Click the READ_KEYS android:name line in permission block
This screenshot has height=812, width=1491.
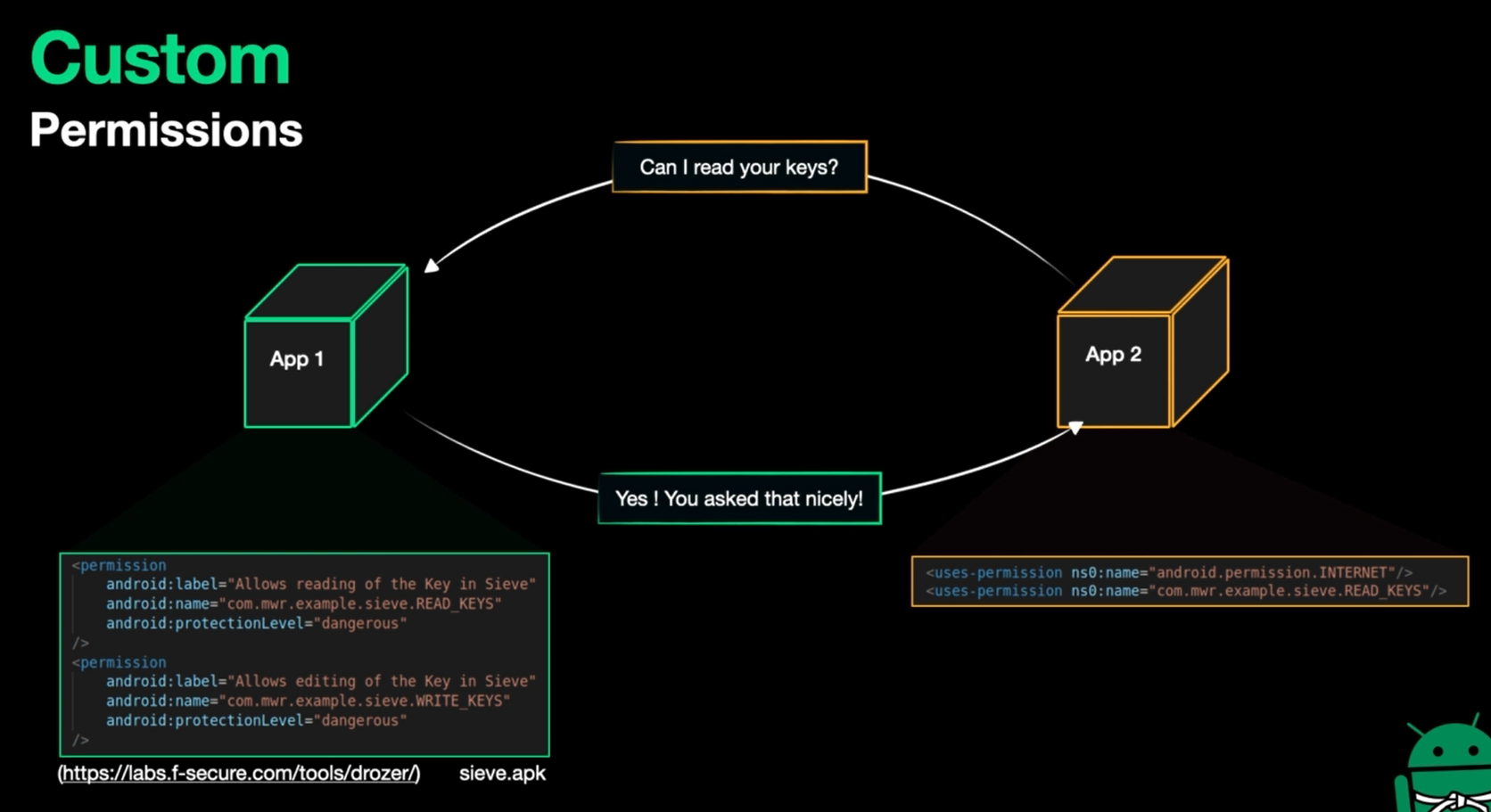[x=304, y=603]
